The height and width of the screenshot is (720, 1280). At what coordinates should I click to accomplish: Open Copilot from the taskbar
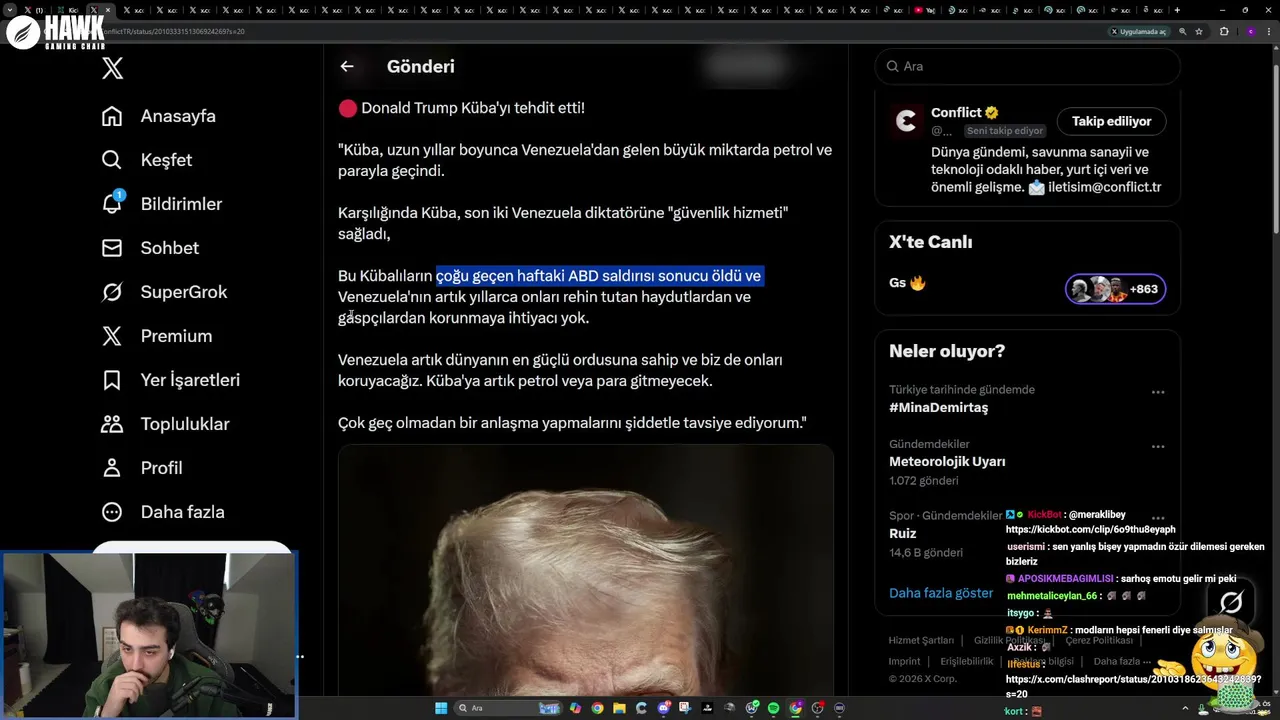pos(575,708)
